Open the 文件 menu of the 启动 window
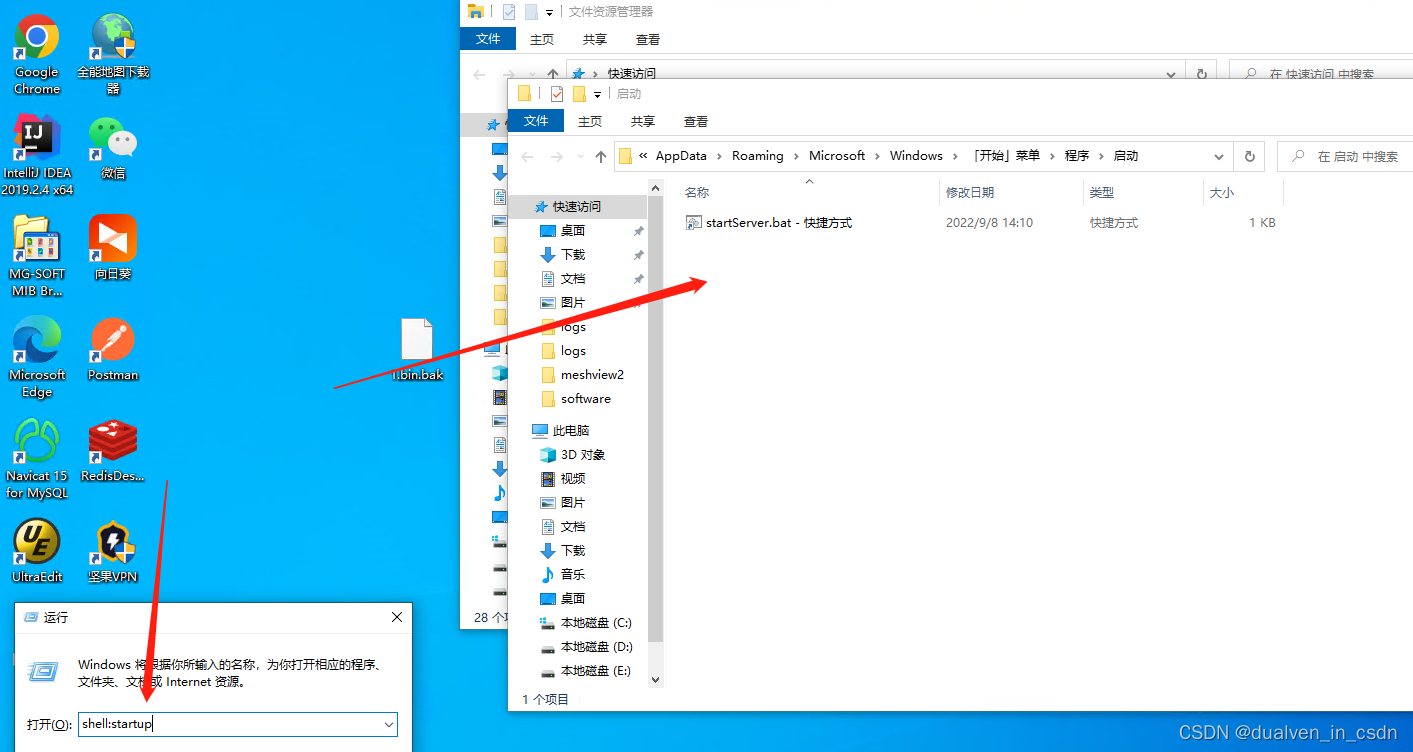The height and width of the screenshot is (752, 1413). (536, 120)
